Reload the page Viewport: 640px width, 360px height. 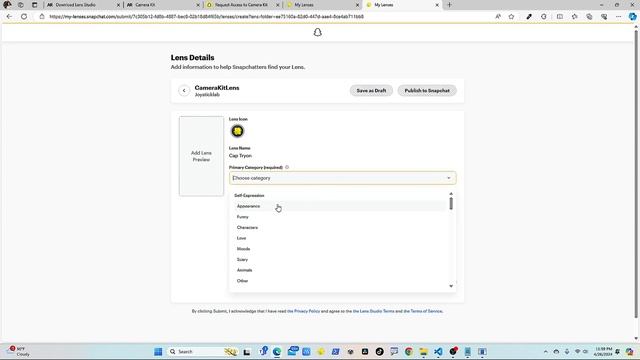click(x=24, y=17)
